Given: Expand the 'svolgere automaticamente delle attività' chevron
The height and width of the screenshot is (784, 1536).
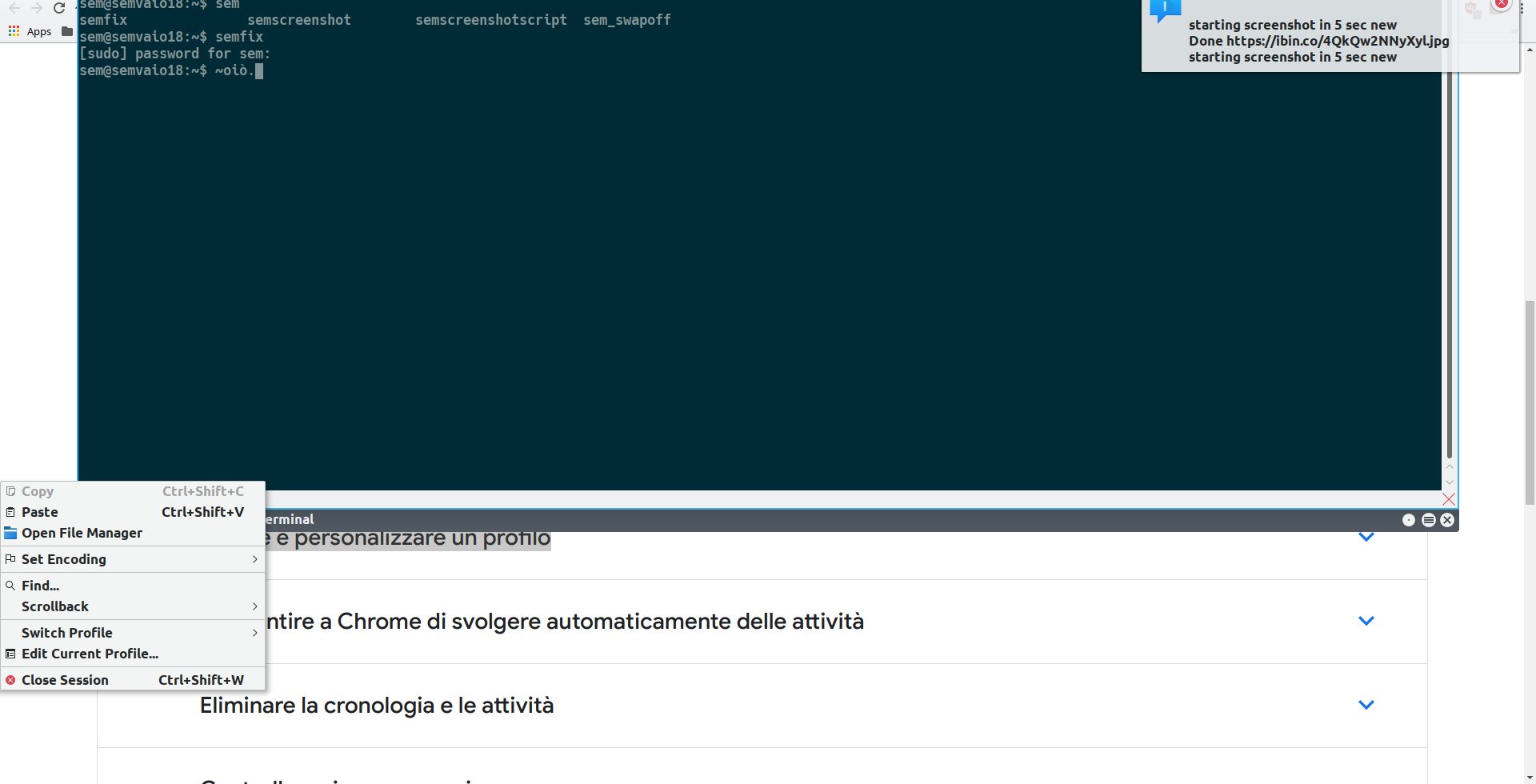Looking at the screenshot, I should 1366,621.
